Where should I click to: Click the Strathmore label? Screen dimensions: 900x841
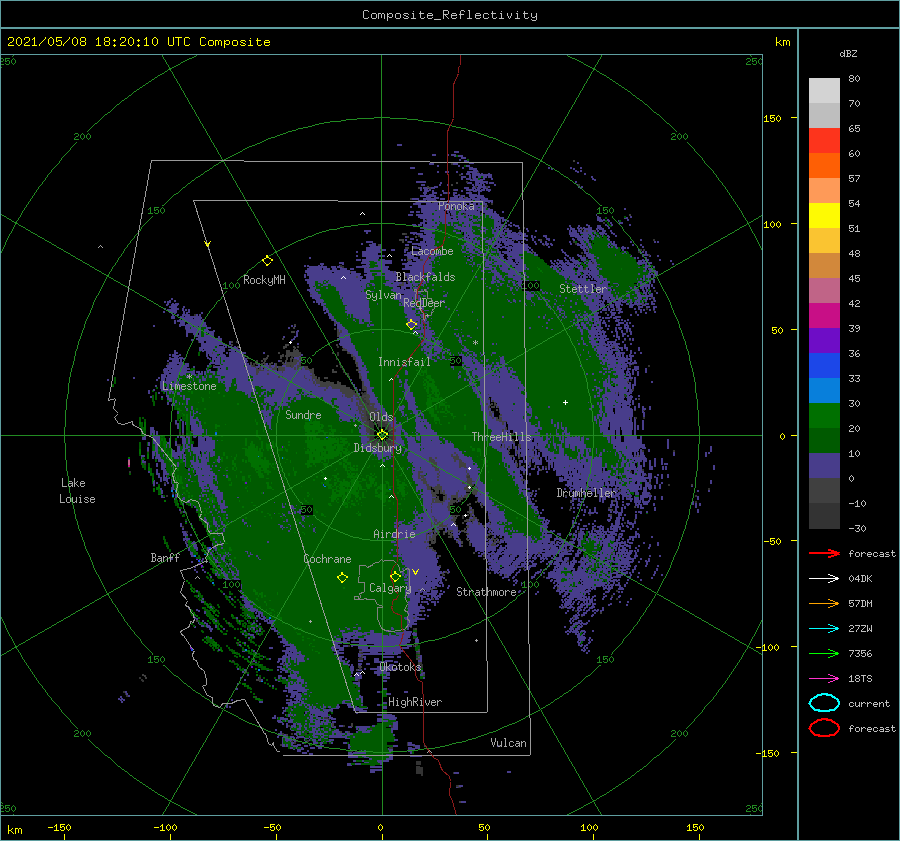coord(486,592)
